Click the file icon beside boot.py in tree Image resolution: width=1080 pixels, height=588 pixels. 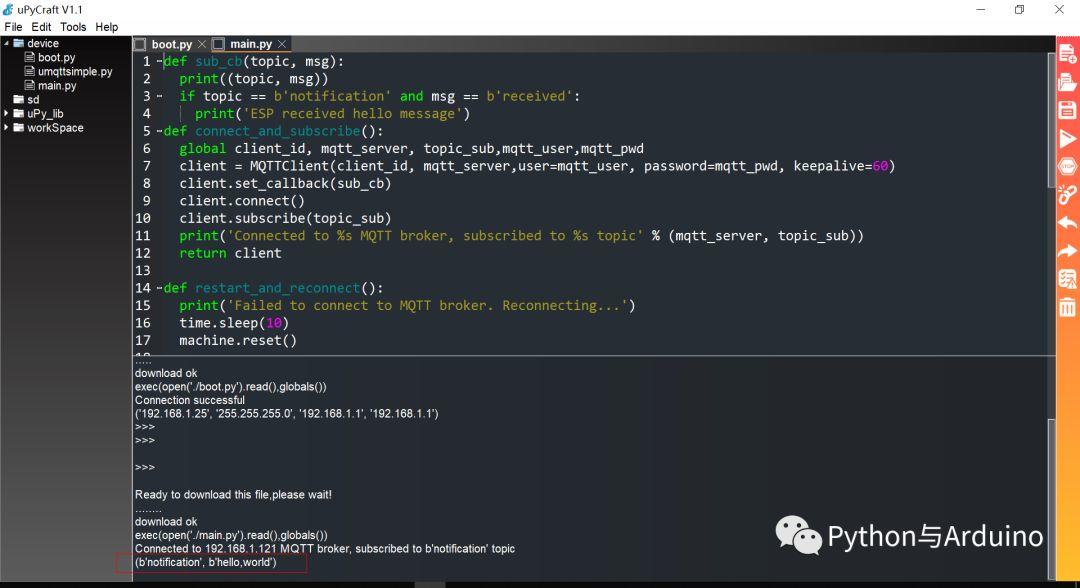30,57
